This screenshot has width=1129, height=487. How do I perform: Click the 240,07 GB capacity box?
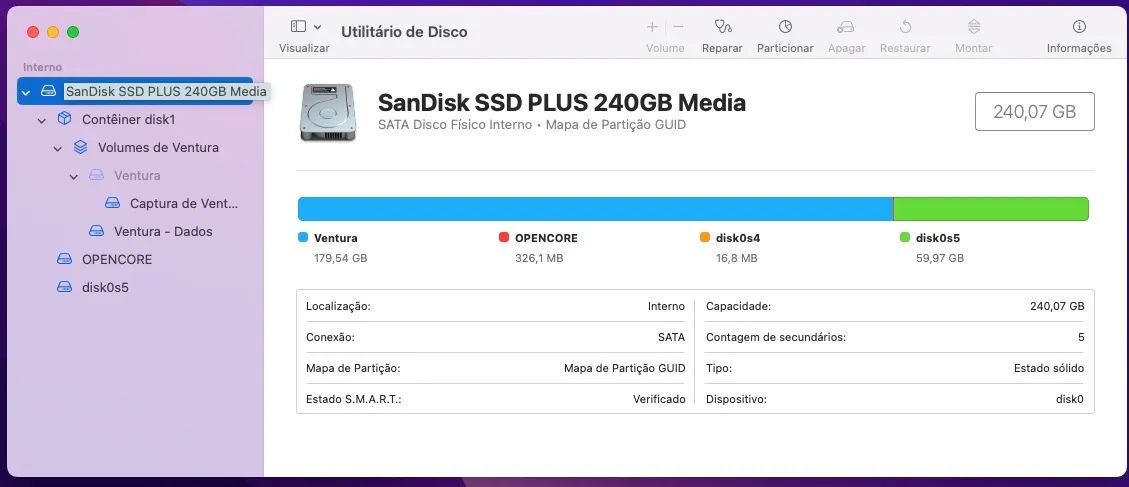pyautogui.click(x=1035, y=112)
